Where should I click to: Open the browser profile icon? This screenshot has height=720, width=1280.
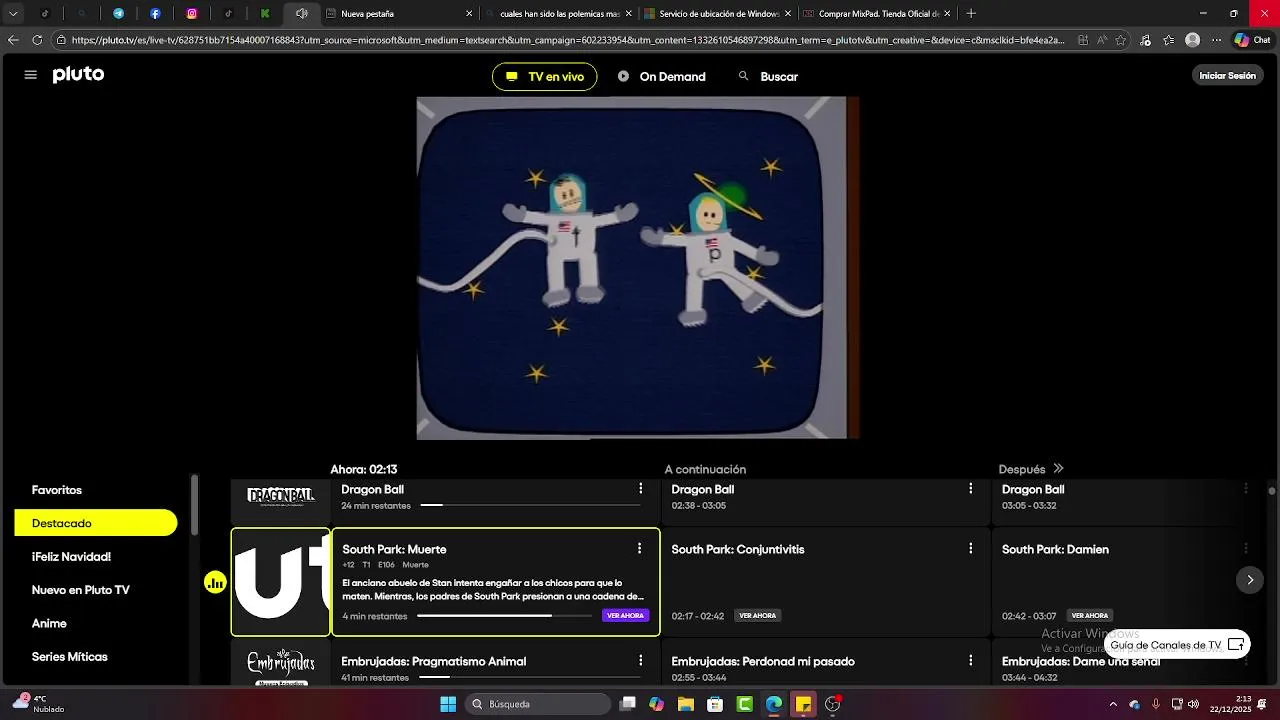[1192, 40]
